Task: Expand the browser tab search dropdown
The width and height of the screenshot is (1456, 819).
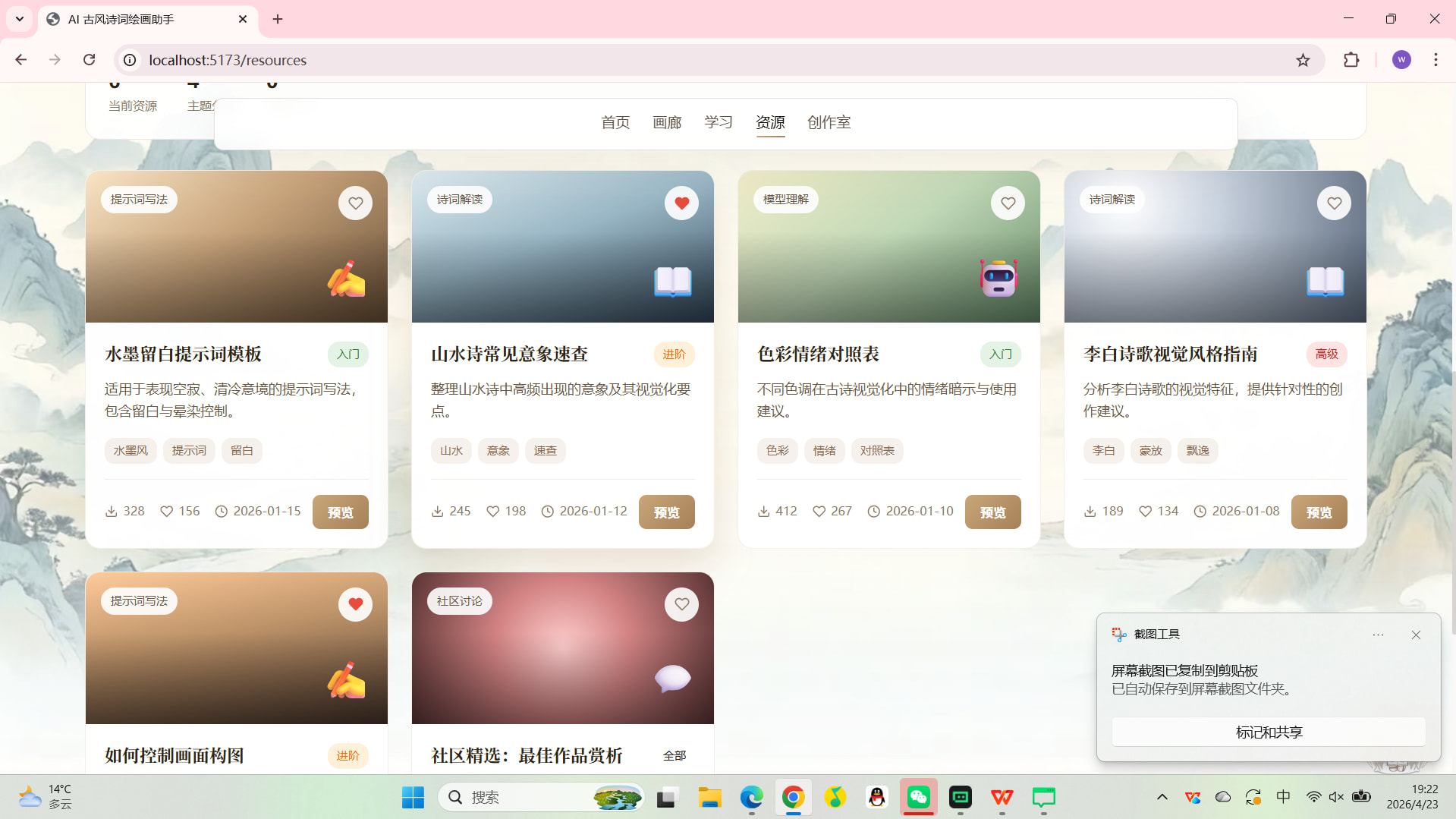Action: [x=20, y=19]
